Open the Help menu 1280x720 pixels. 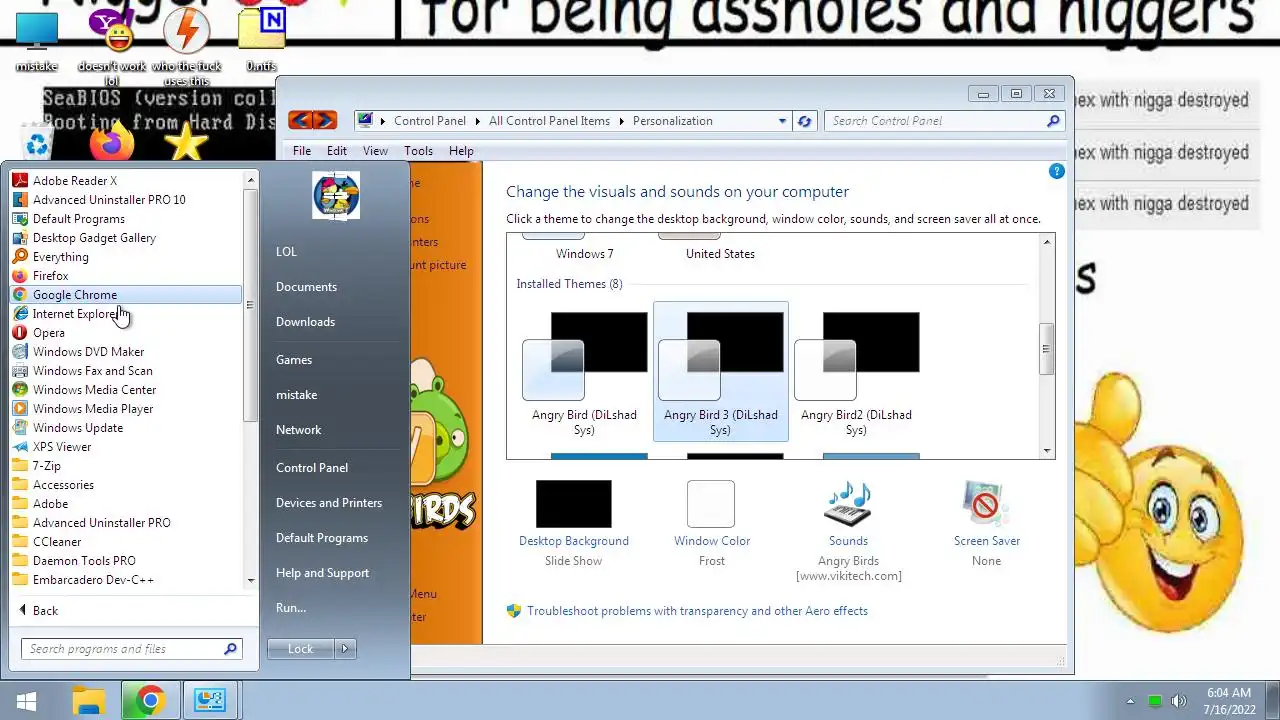pyautogui.click(x=461, y=151)
